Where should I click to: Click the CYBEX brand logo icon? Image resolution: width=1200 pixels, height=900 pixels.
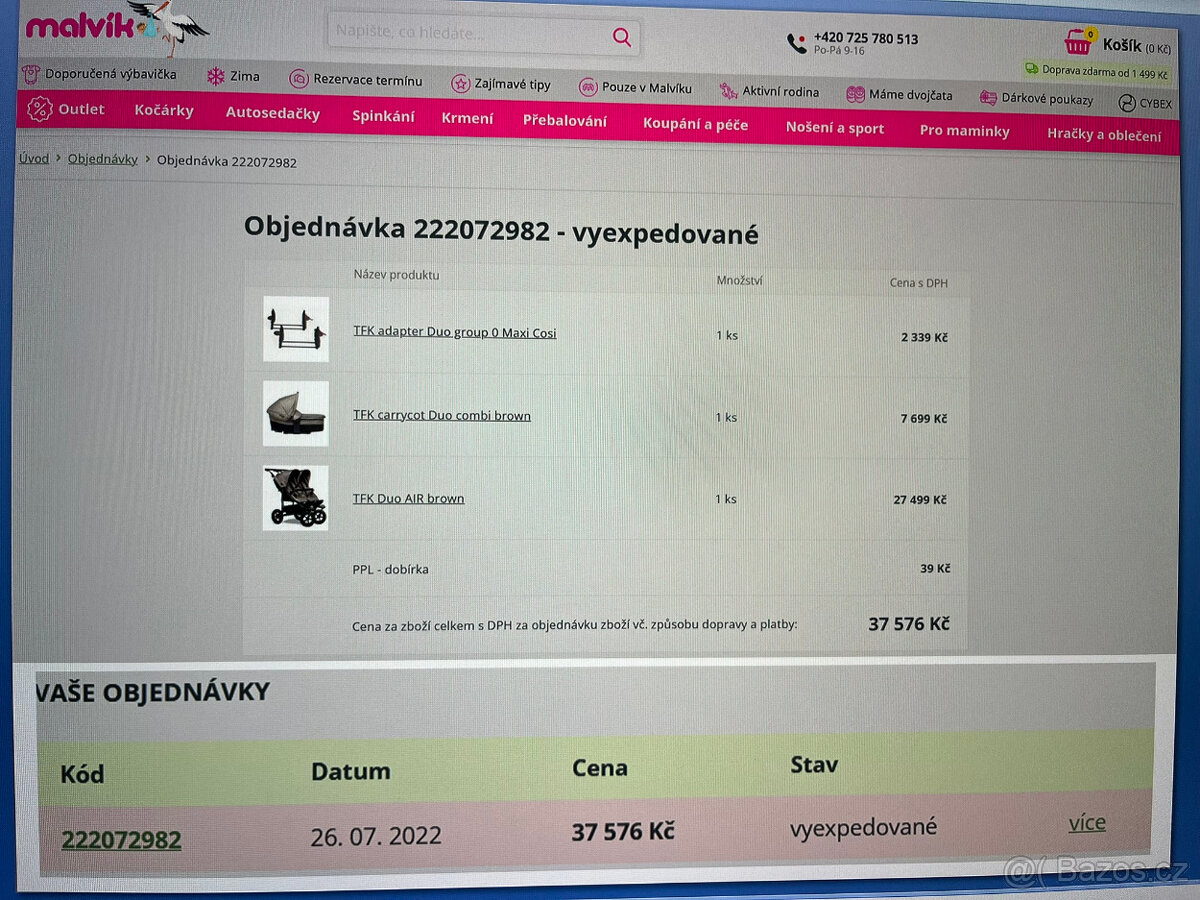point(1127,102)
